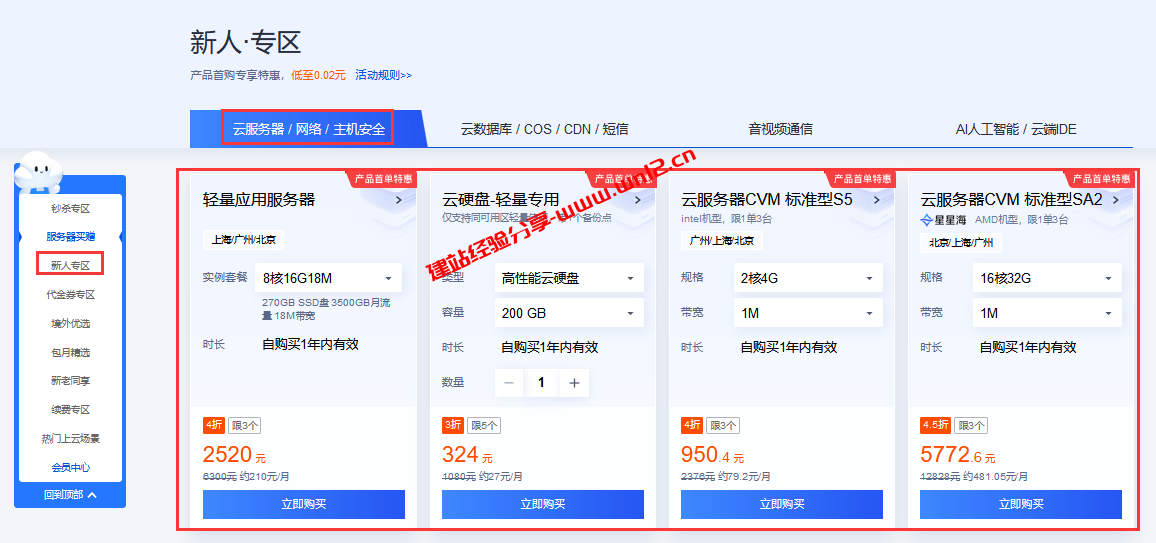The height and width of the screenshot is (543, 1156).
Task: Expand the SA2 card 带宽 1M dropdown
Action: click(1047, 313)
